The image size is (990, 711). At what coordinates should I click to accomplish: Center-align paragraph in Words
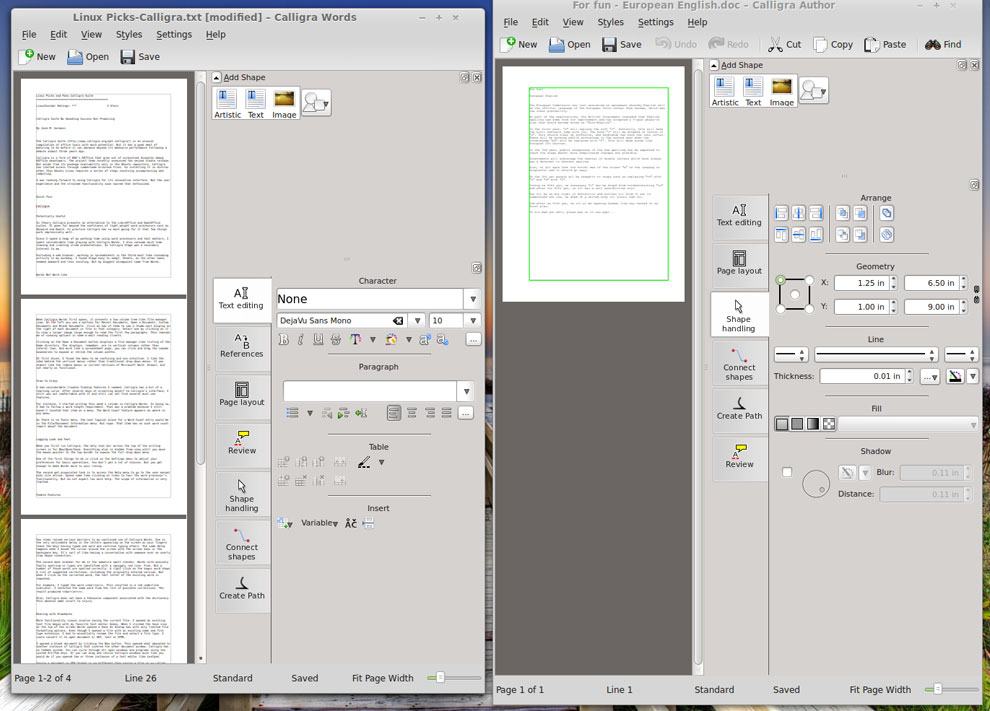point(412,413)
